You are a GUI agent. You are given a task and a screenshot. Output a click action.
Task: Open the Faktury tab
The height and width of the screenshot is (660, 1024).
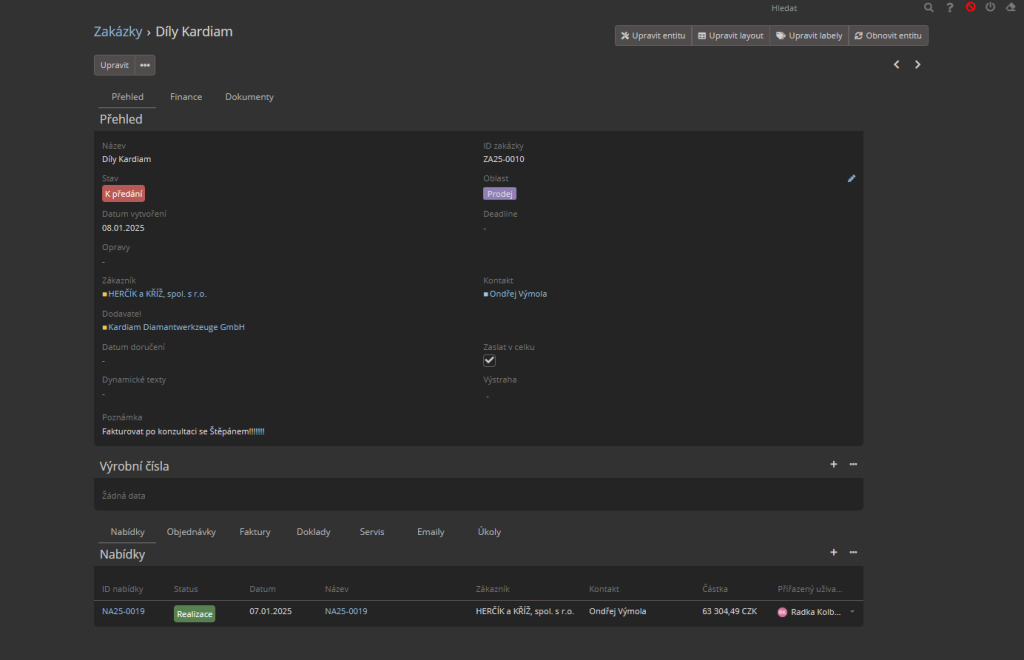[x=255, y=532]
